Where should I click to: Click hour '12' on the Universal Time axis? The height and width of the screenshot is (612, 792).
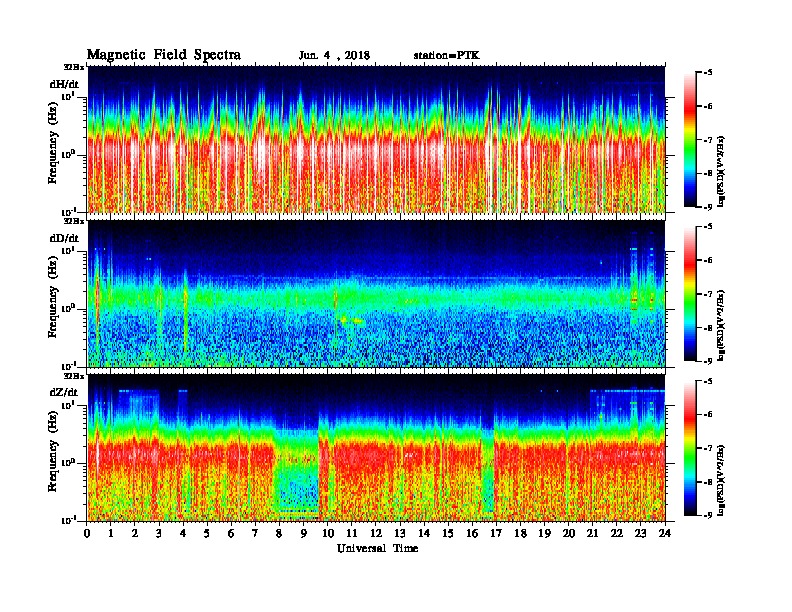376,534
